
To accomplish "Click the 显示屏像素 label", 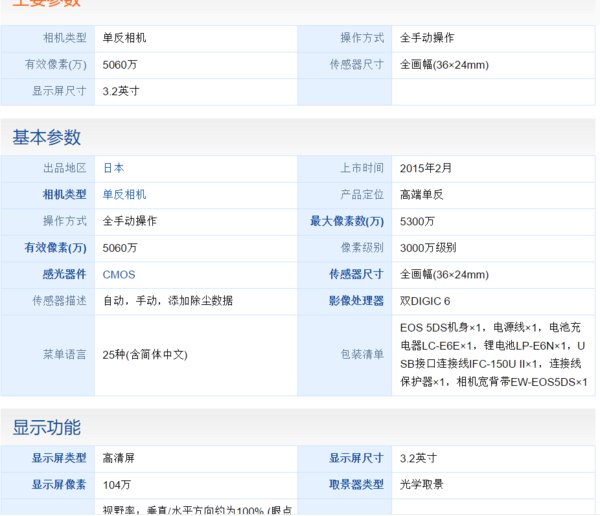I will coord(59,485).
